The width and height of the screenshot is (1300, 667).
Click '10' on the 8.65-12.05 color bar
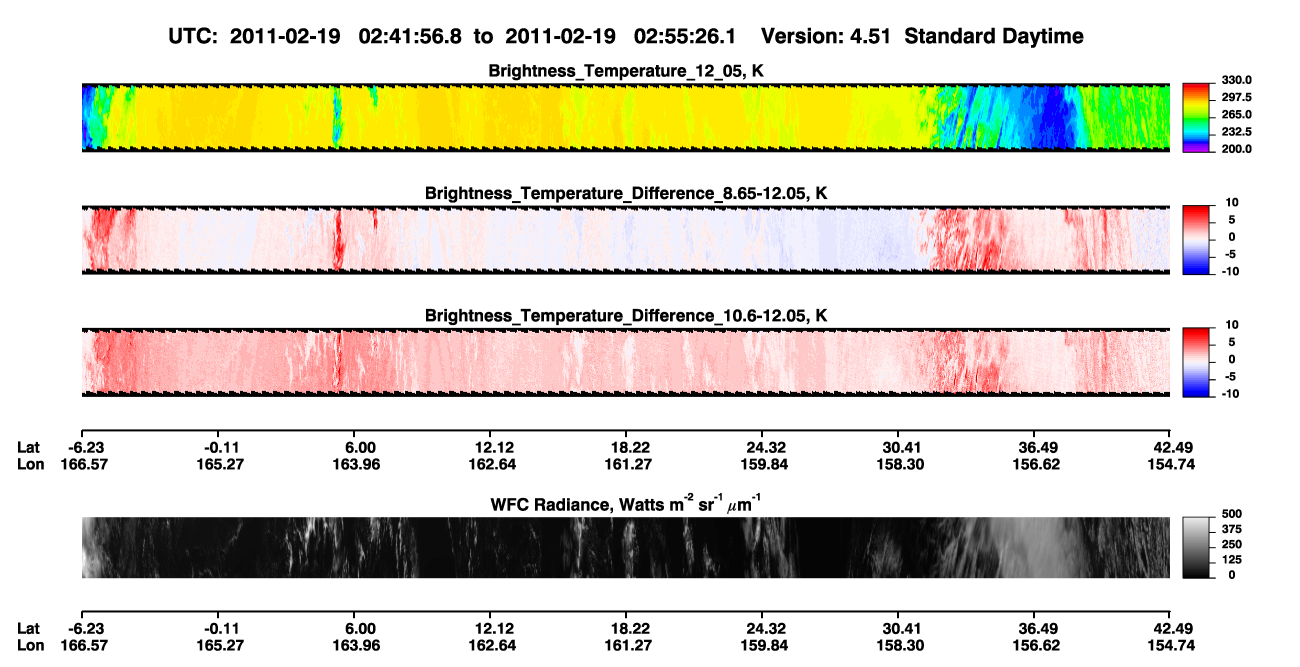1231,203
